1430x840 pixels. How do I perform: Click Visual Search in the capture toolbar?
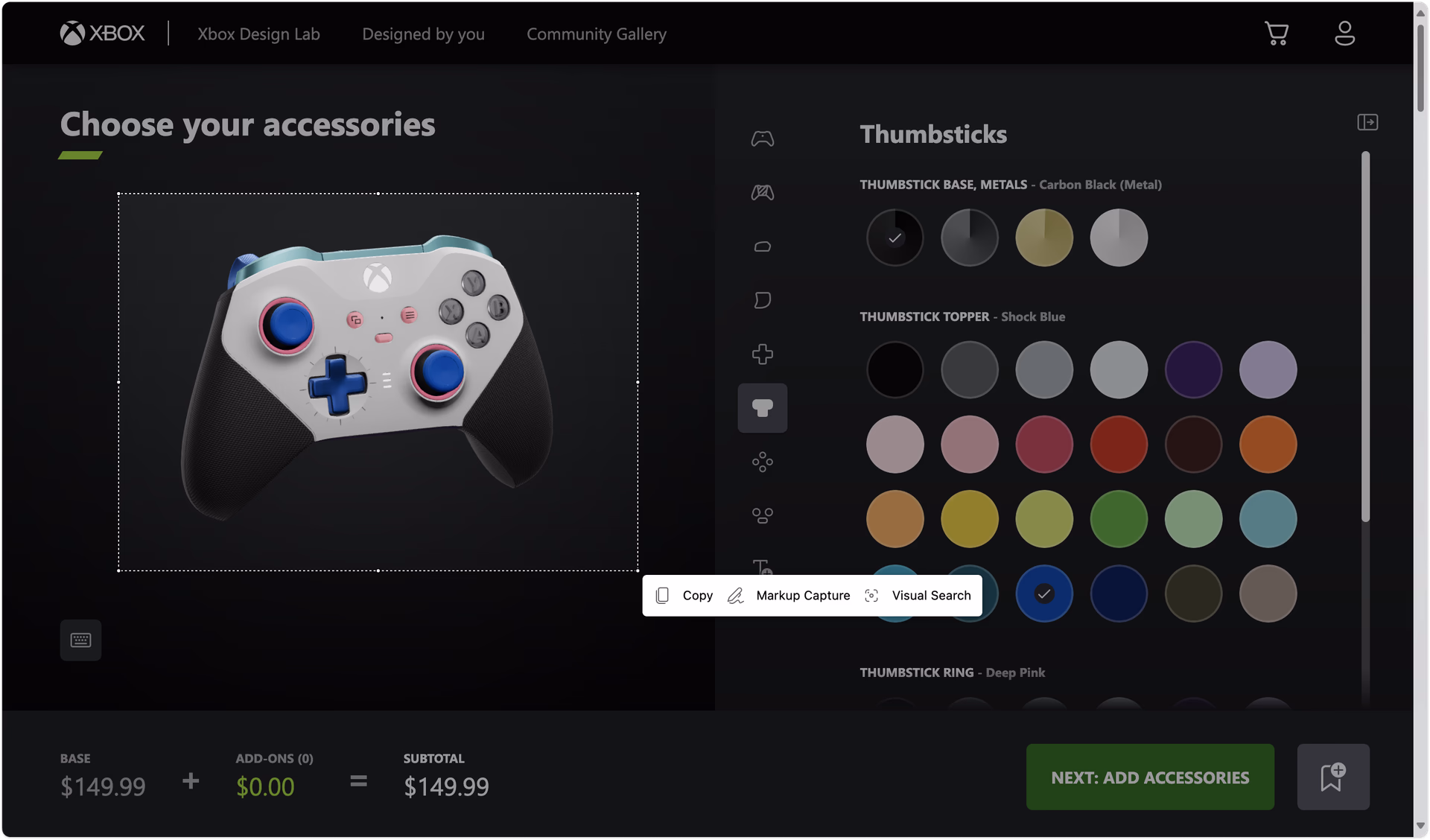coord(918,596)
